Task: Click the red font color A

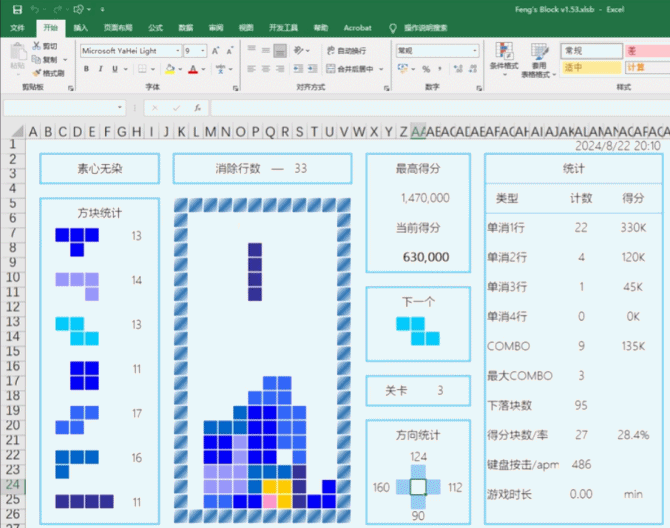Action: tap(193, 69)
